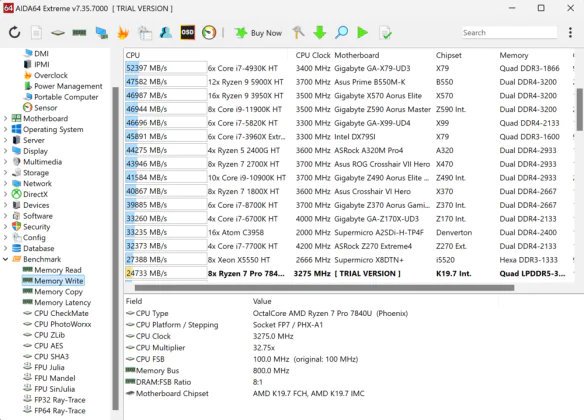Focus the Search input field
This screenshot has height=420, width=584.
[x=510, y=33]
